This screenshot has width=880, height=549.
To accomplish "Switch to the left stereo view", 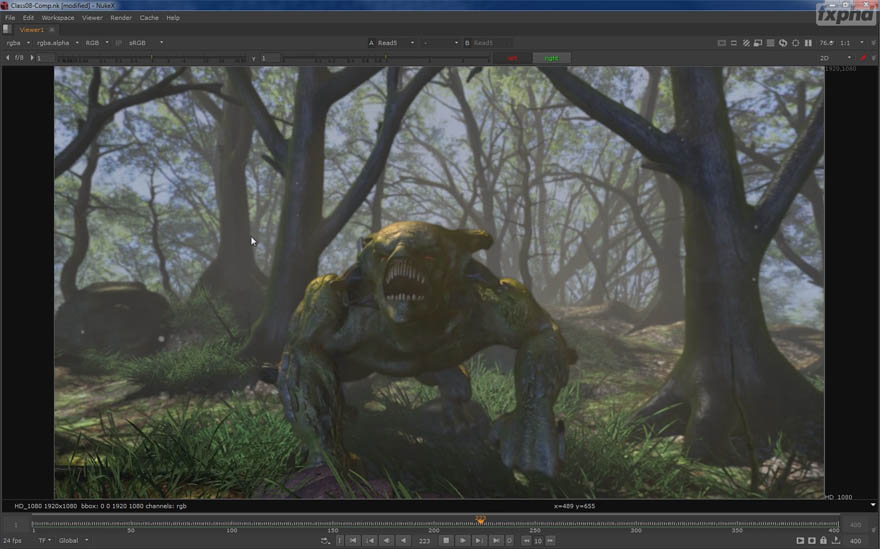I will (512, 58).
